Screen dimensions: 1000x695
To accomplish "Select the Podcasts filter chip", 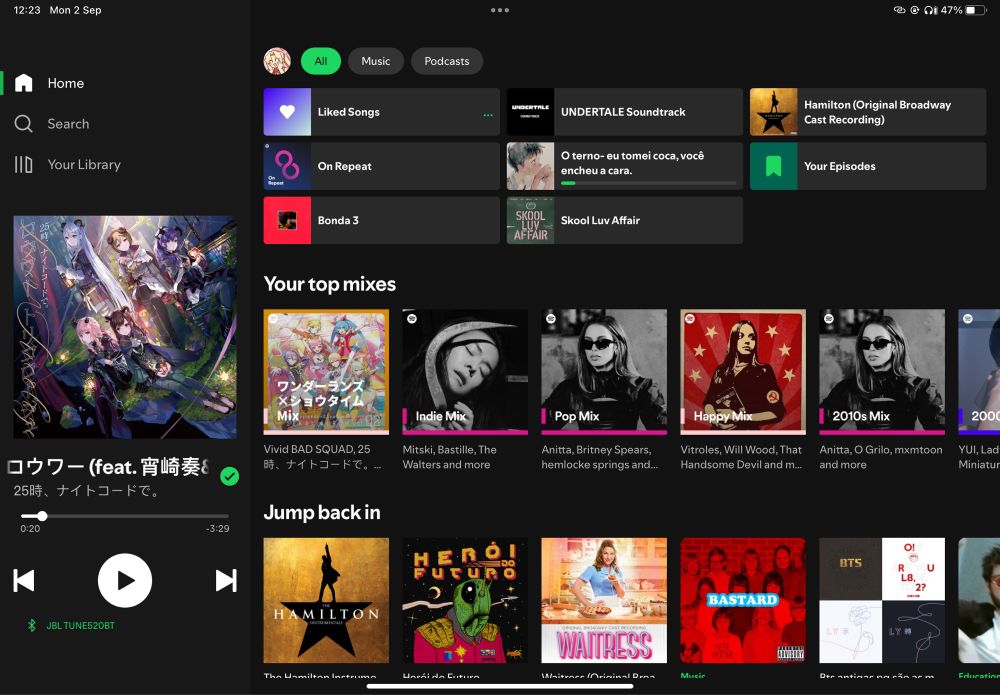I will pos(447,61).
